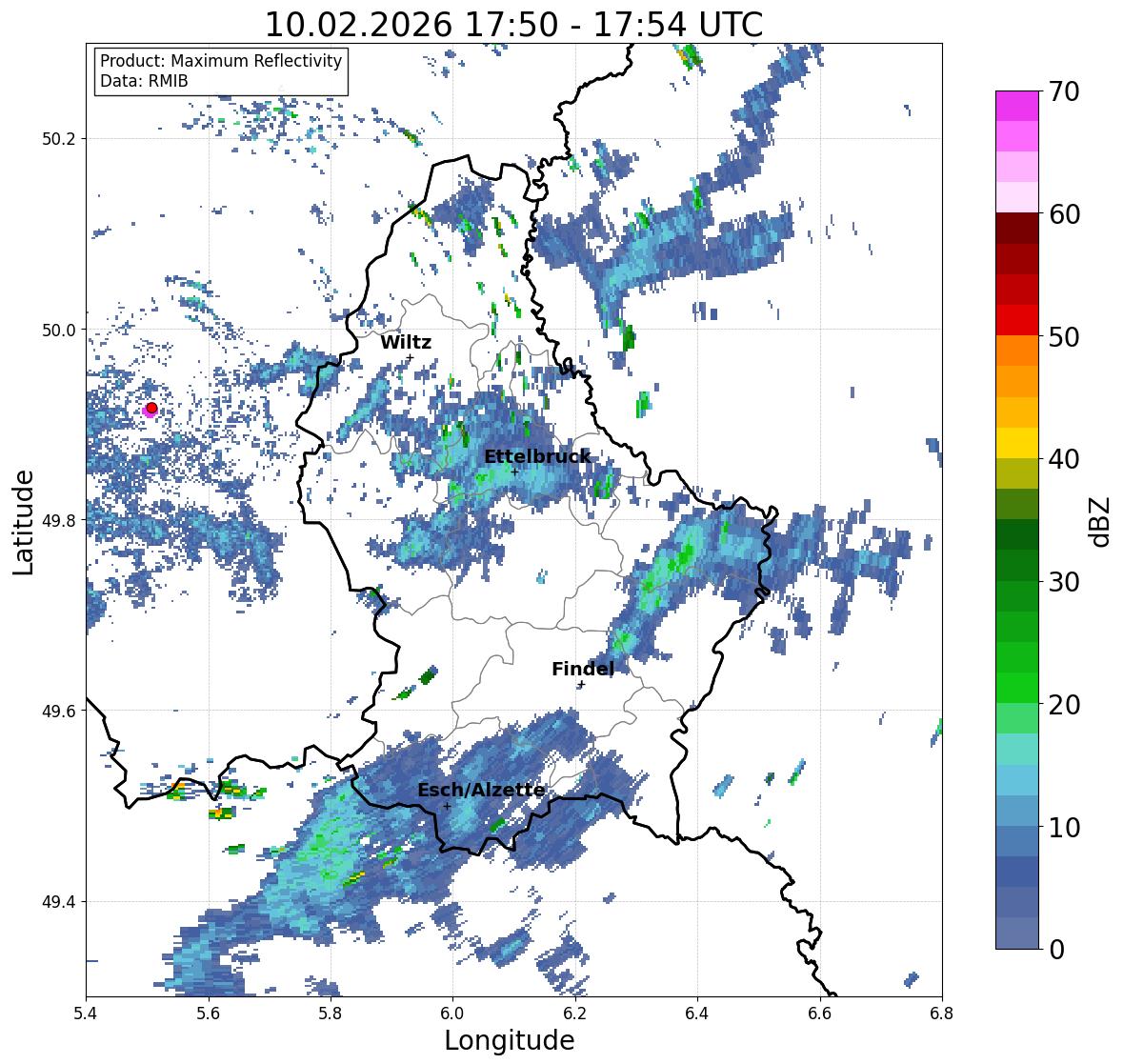Click the 70 tick on the colorbar

pyautogui.click(x=1064, y=91)
